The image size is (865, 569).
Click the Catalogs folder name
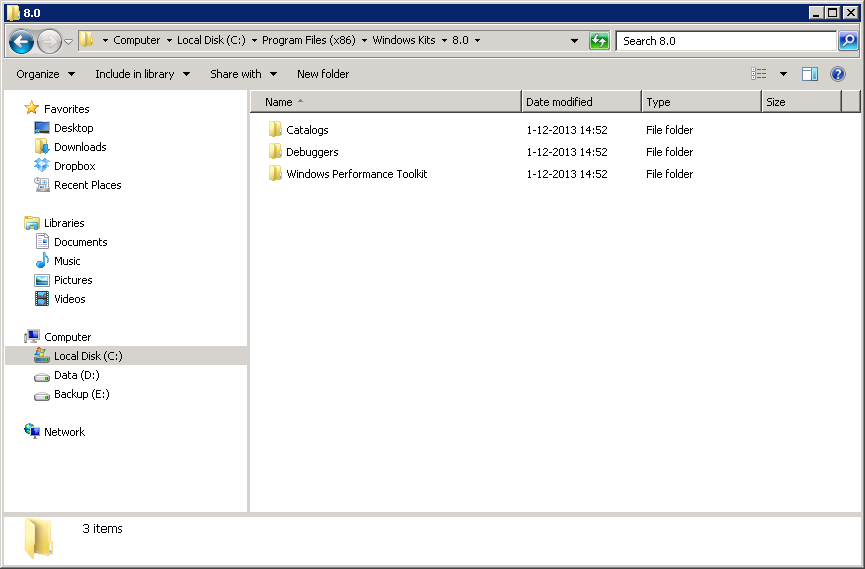click(307, 130)
